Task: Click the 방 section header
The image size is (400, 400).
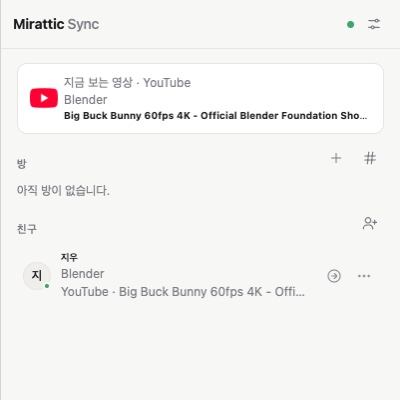Action: (x=22, y=164)
